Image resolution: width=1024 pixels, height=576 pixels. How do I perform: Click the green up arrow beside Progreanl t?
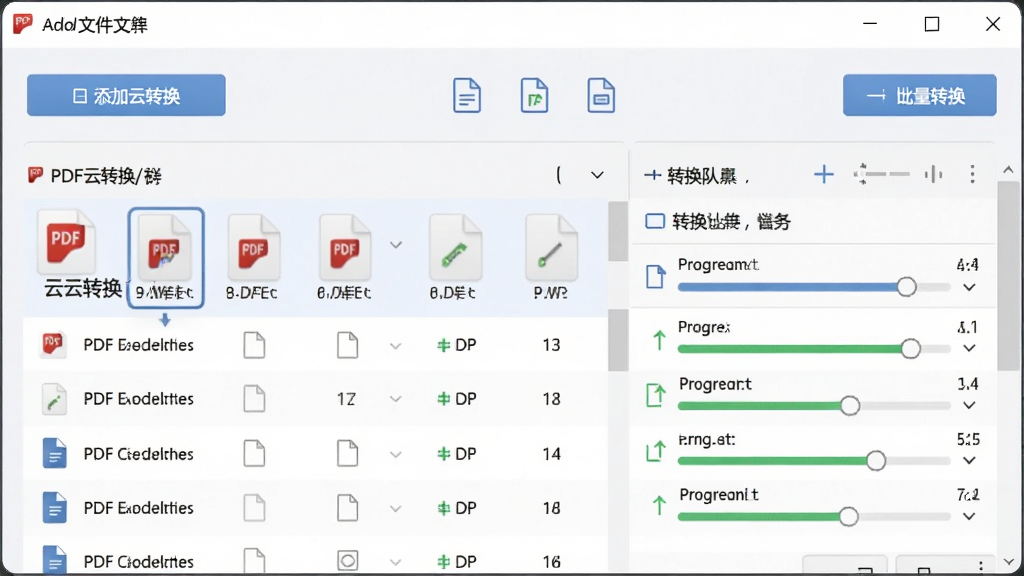[x=659, y=505]
